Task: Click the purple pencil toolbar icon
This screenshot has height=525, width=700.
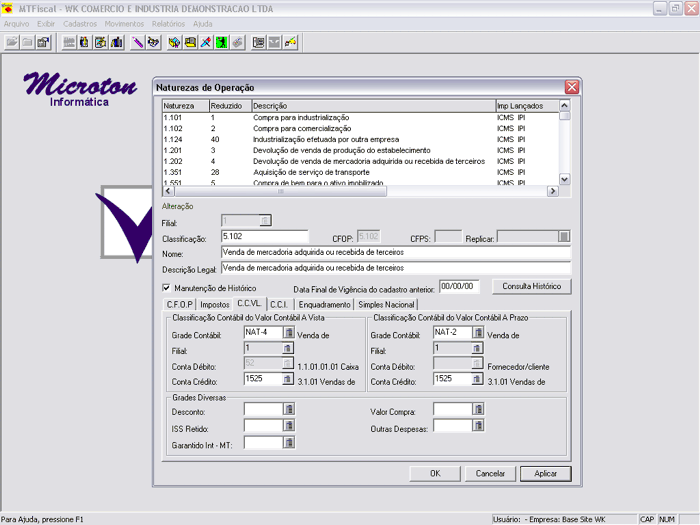Action: click(x=137, y=42)
